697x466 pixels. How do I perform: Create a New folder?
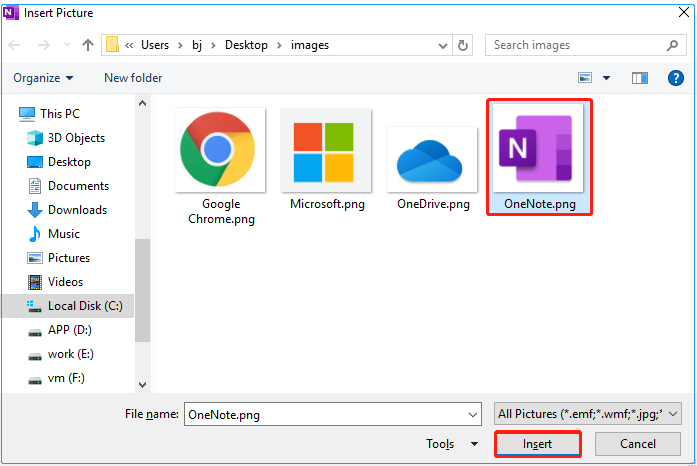click(133, 78)
